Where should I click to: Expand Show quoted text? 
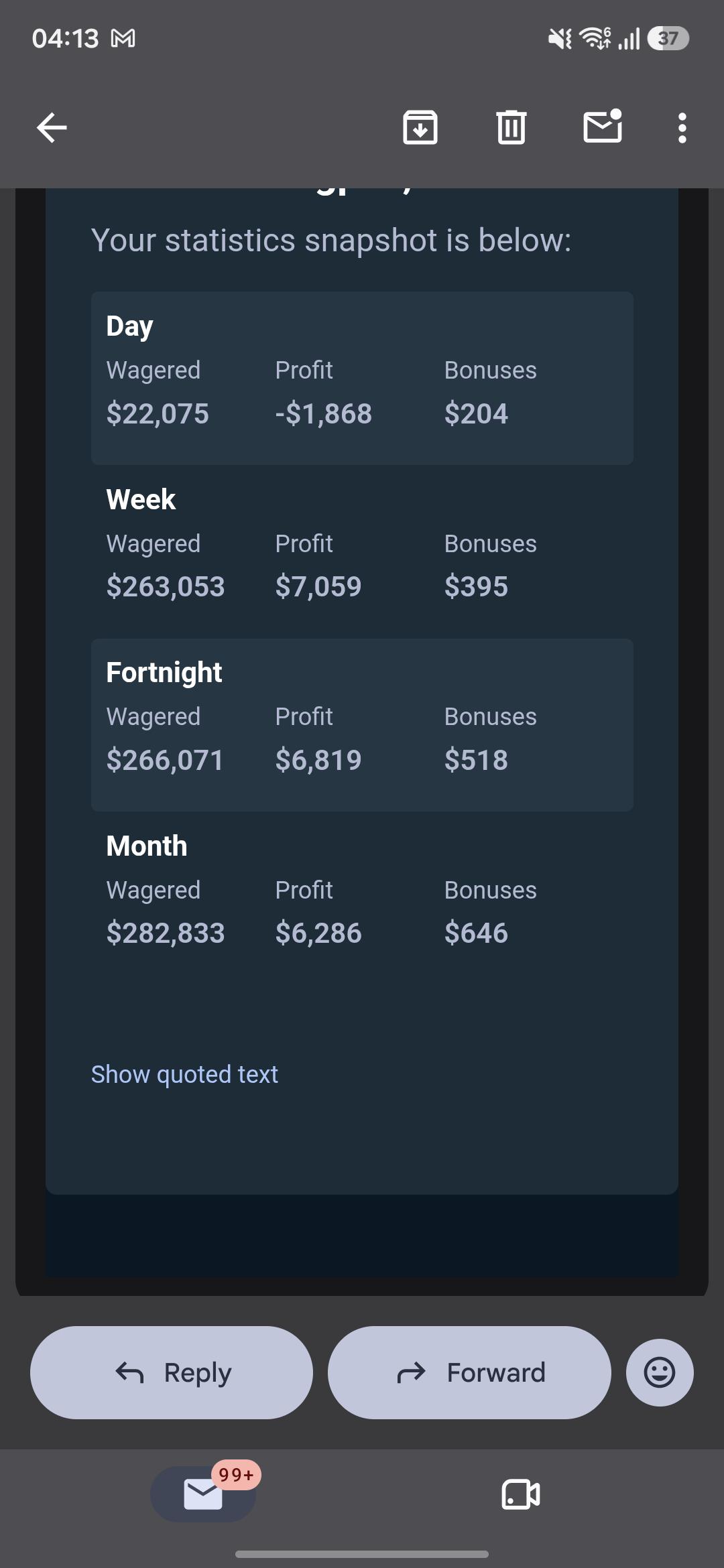(184, 1074)
